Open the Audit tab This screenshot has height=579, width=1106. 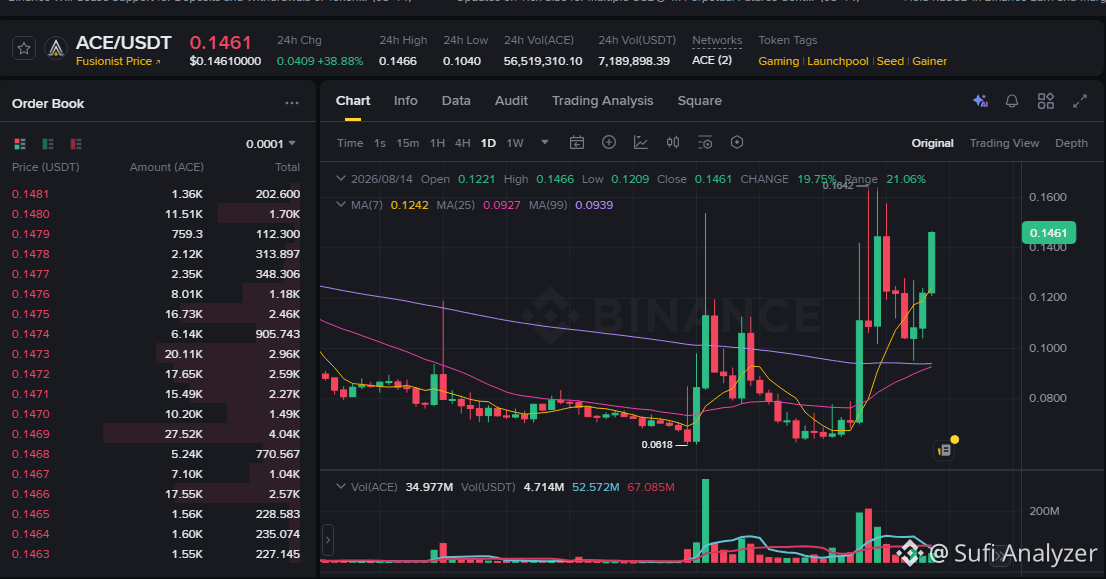click(511, 101)
